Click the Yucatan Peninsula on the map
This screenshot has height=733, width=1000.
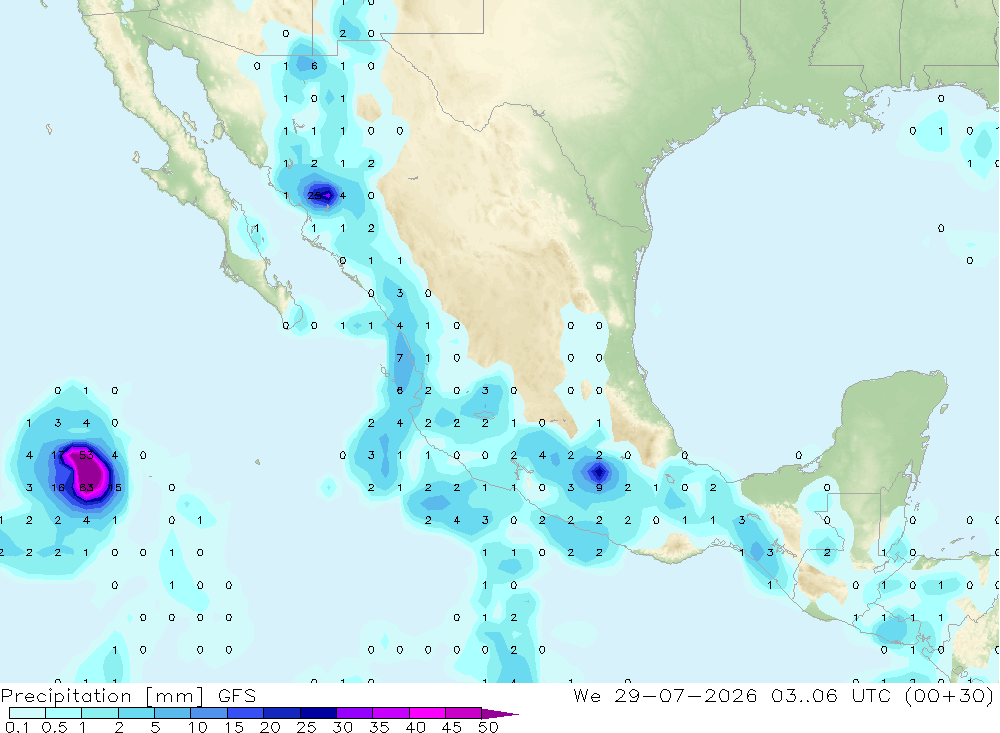pos(893,434)
